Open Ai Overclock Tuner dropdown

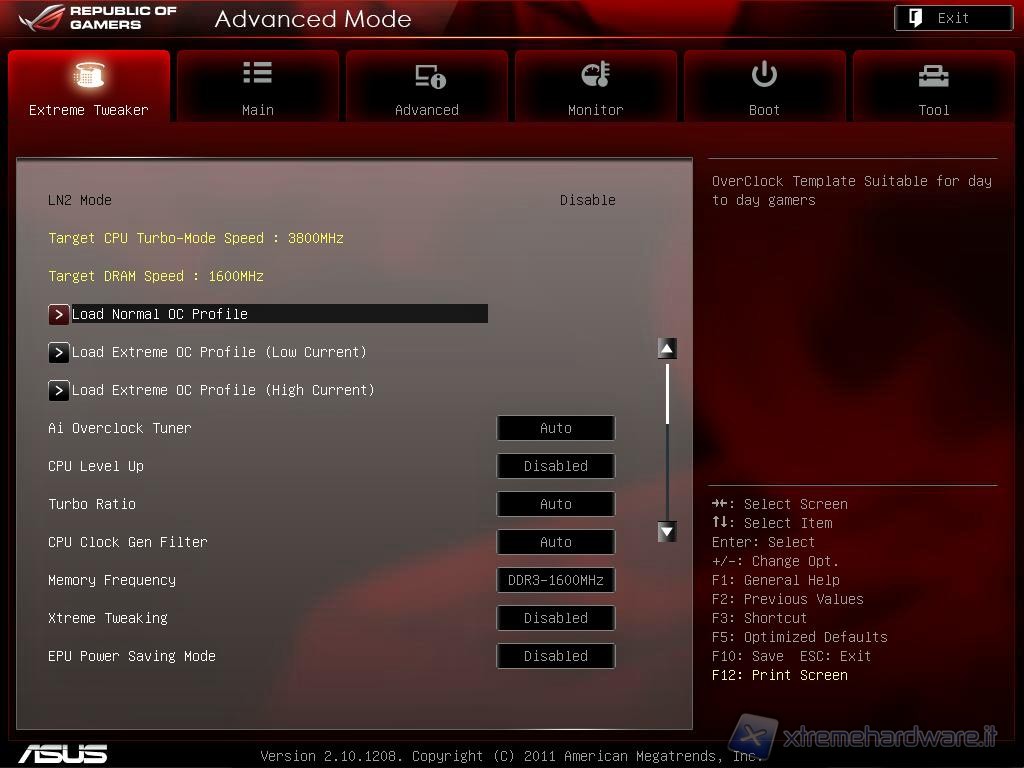click(556, 428)
